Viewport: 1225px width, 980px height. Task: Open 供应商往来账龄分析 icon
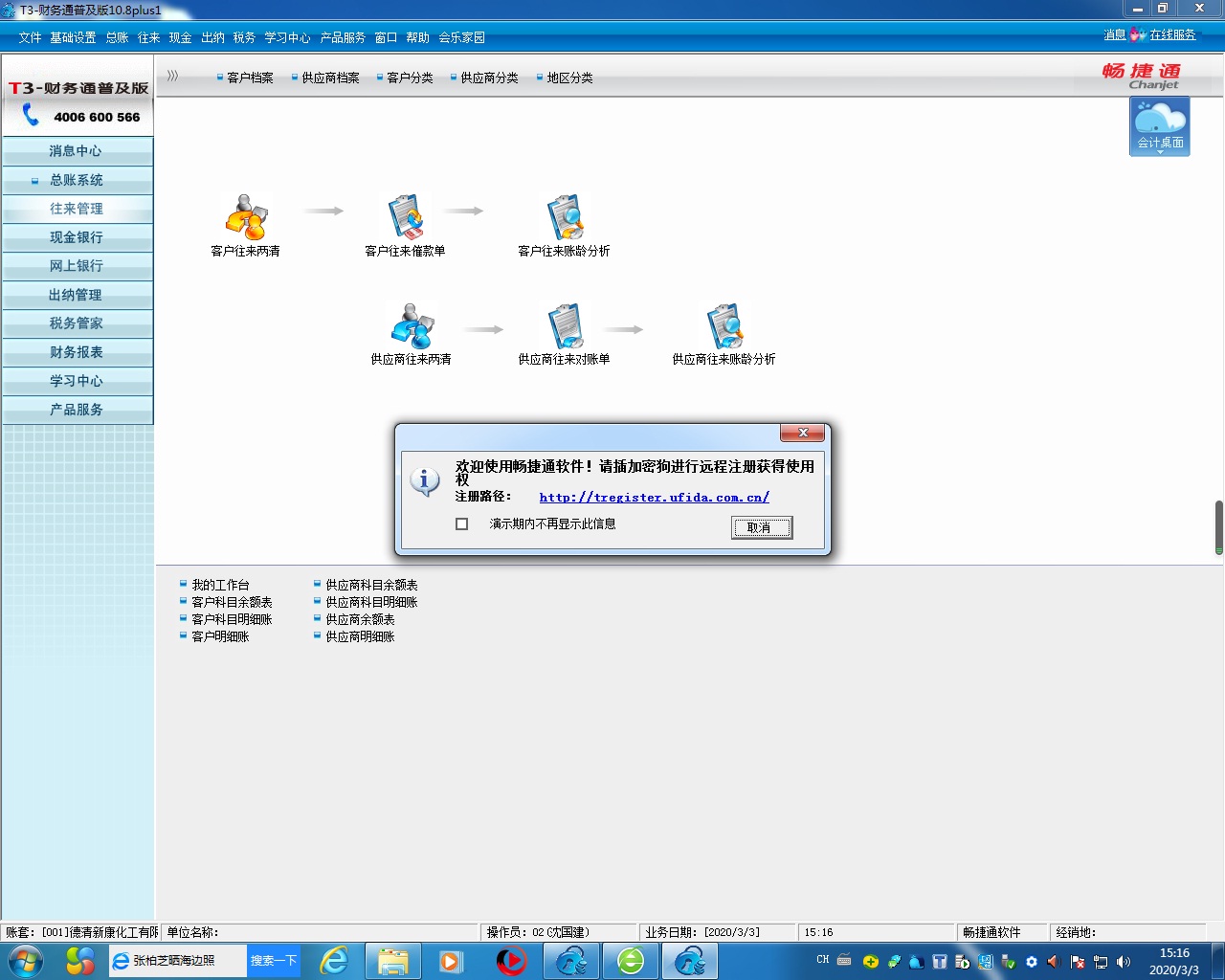(724, 326)
